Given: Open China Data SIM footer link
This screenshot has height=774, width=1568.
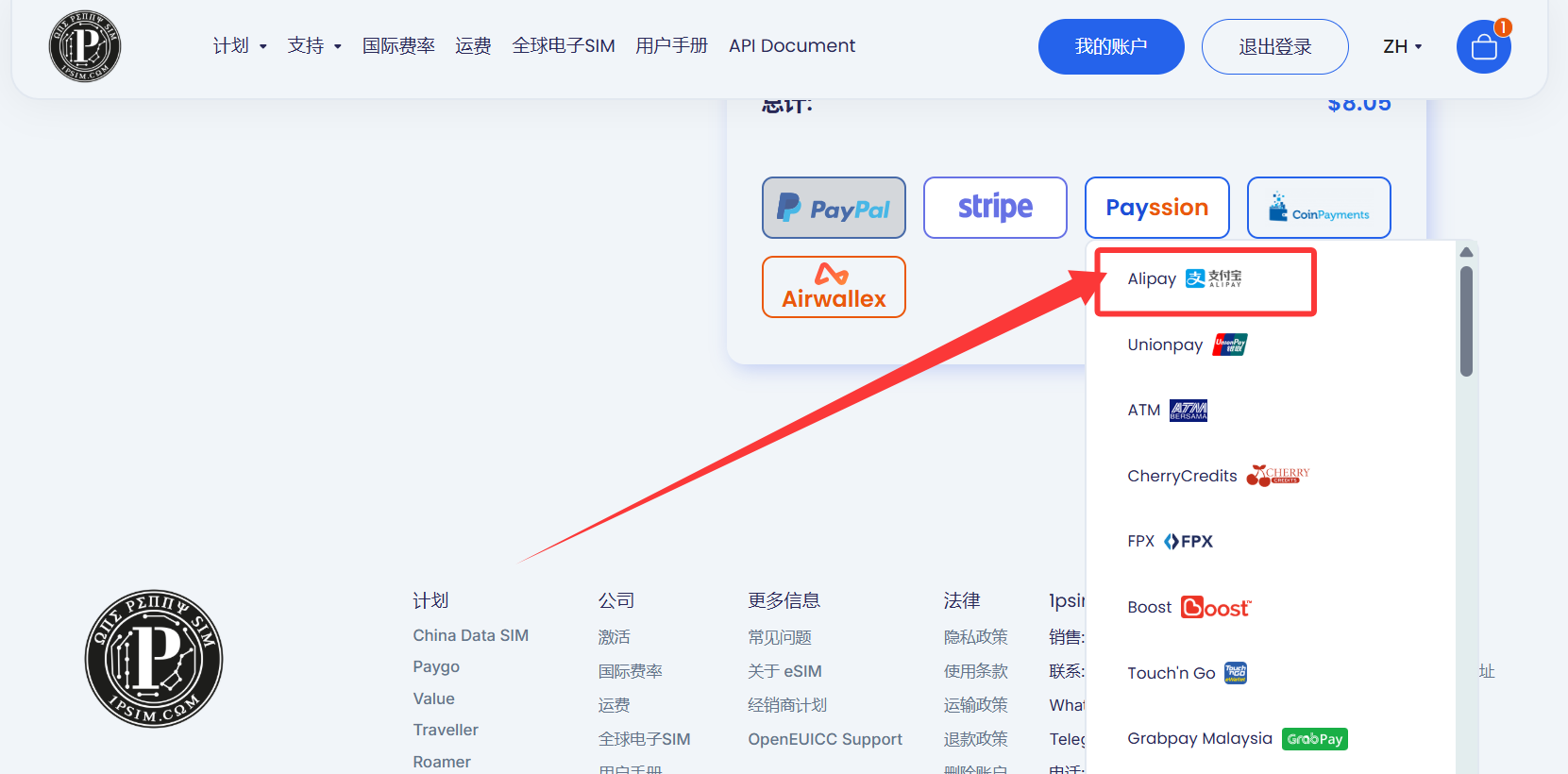Looking at the screenshot, I should [470, 635].
